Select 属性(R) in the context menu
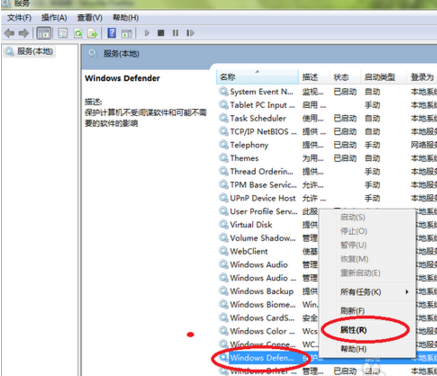 [x=353, y=330]
